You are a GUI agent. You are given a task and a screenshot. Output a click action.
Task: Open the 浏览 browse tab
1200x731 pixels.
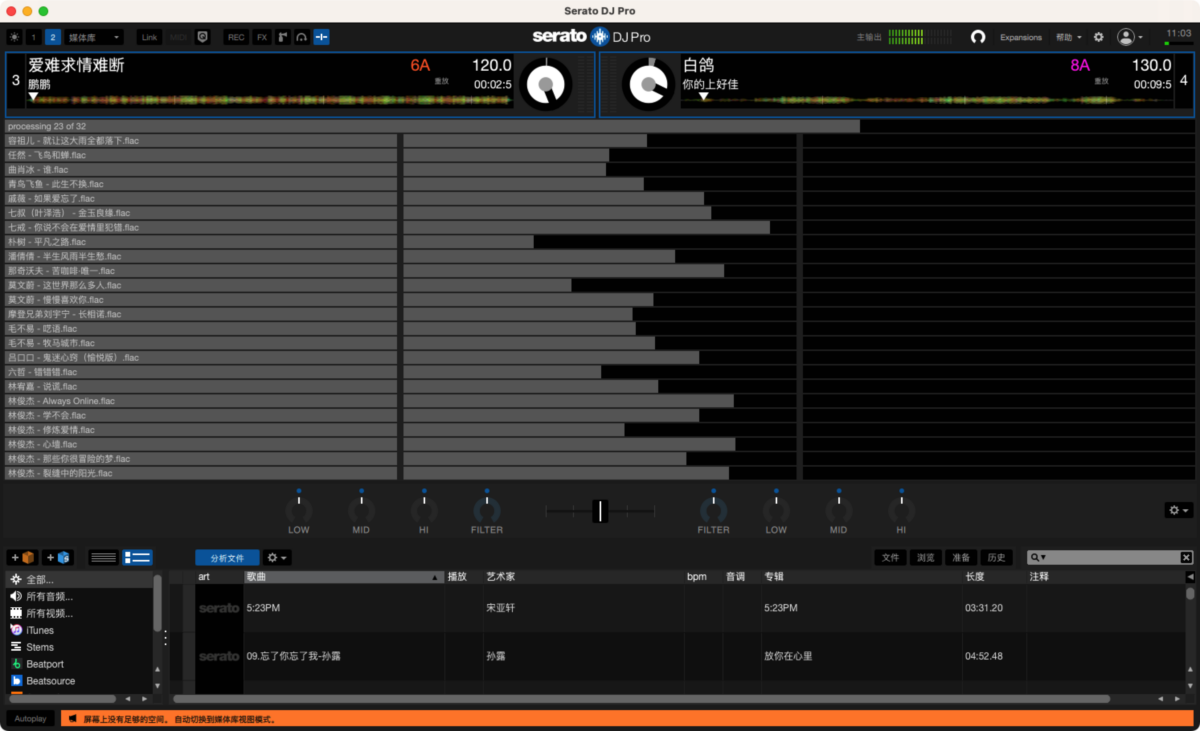[x=926, y=558]
